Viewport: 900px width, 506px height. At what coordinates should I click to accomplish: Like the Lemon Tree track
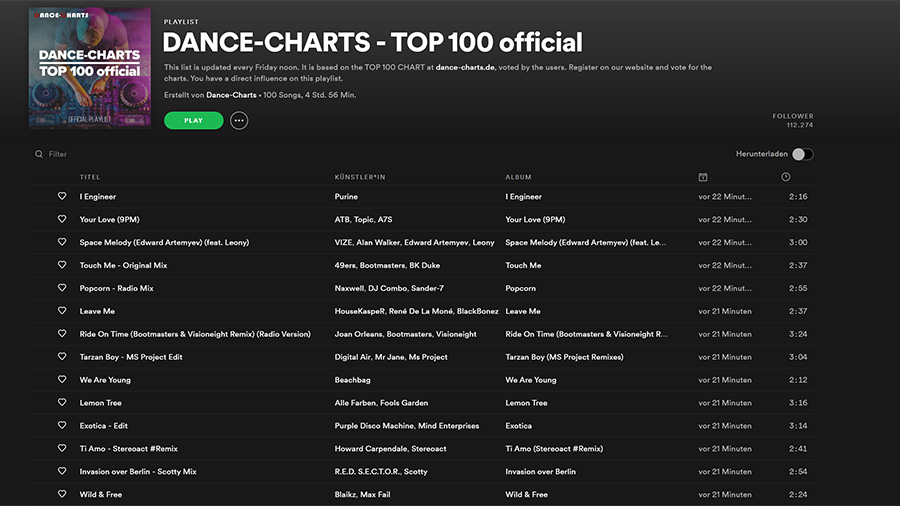(x=62, y=403)
